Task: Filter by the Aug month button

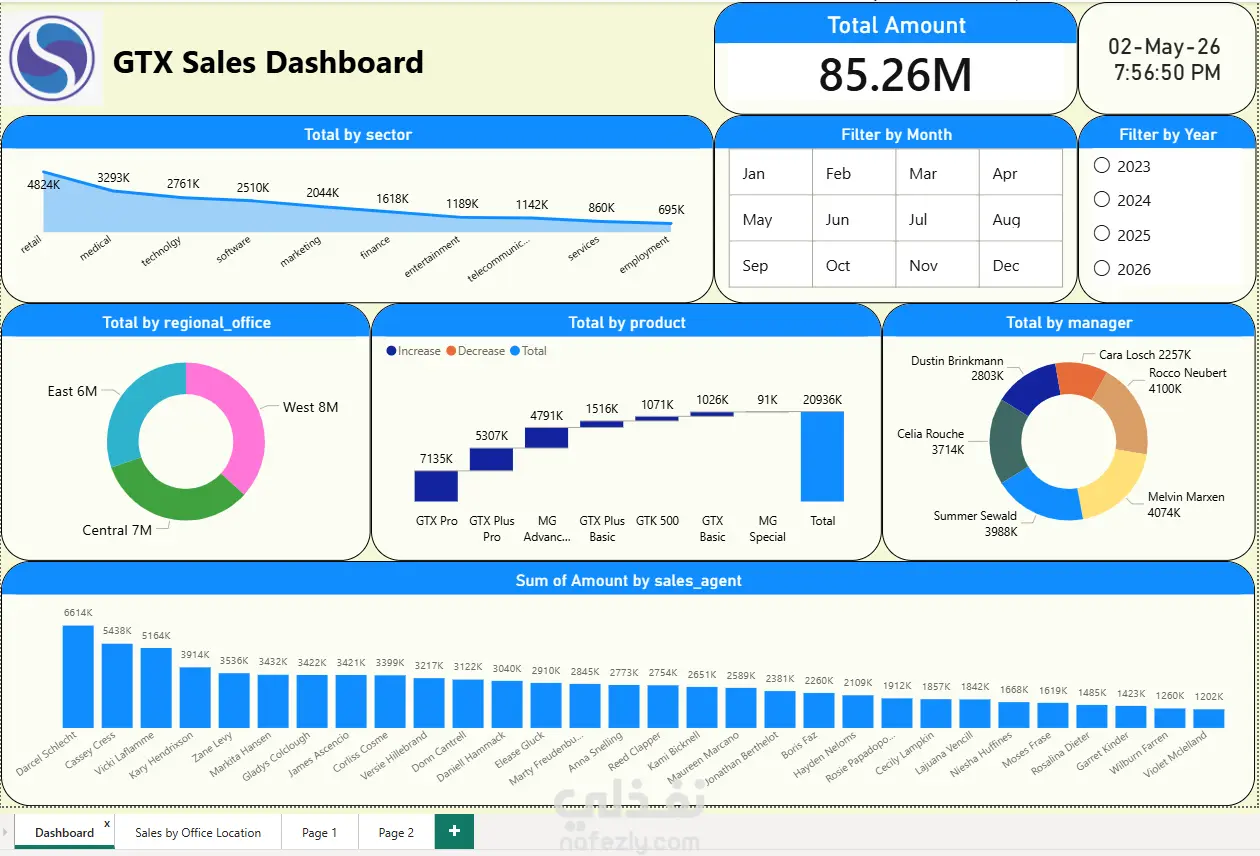Action: coord(1021,219)
